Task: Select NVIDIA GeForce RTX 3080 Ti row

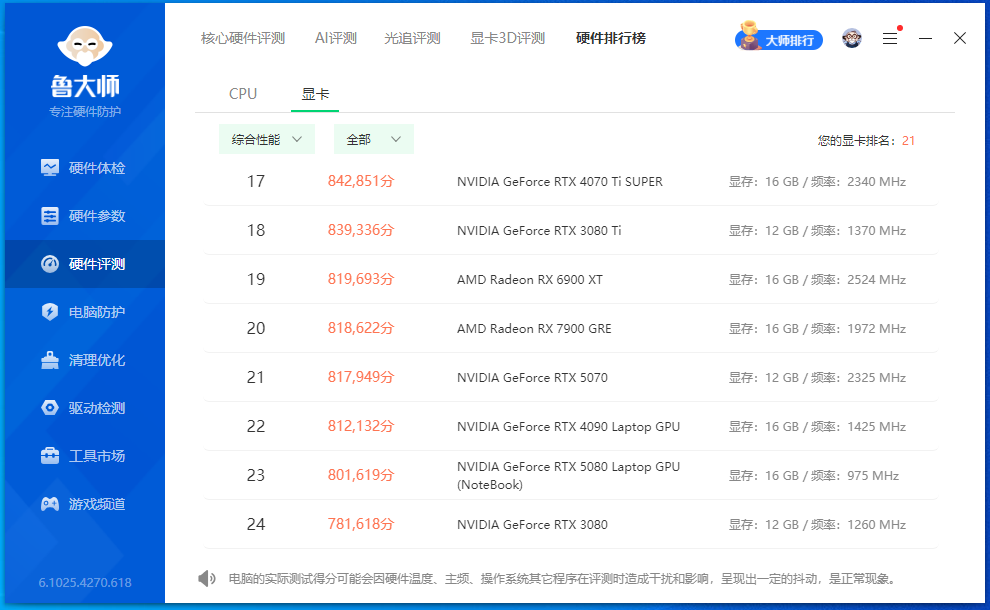Action: coord(571,230)
